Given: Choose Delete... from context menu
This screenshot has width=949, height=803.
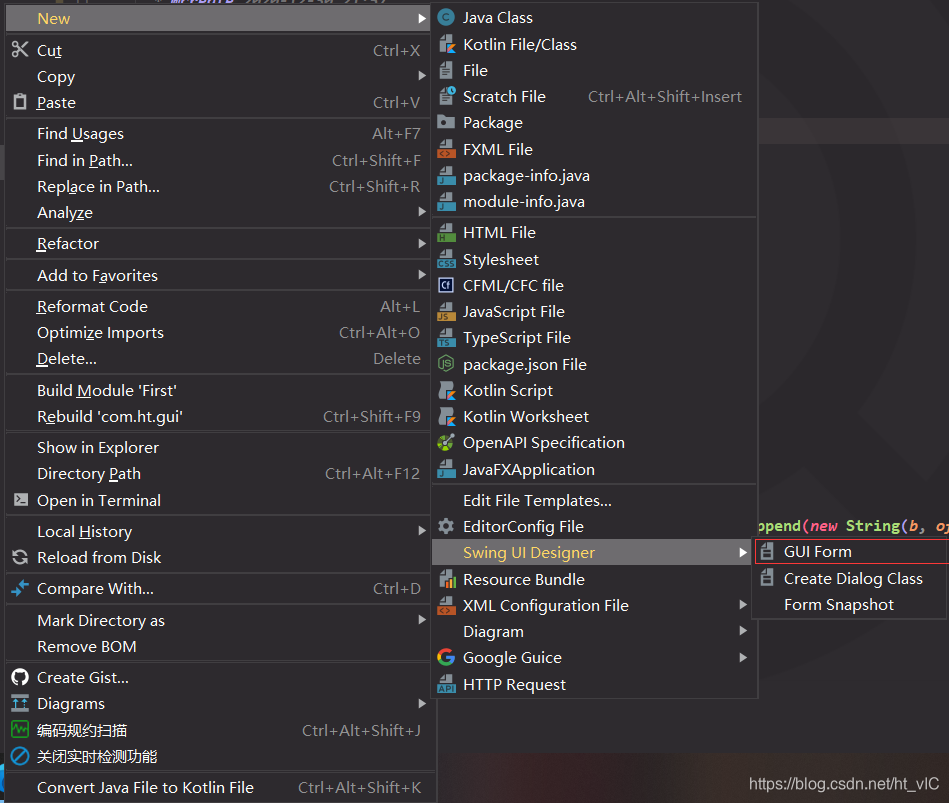Looking at the screenshot, I should point(218,358).
